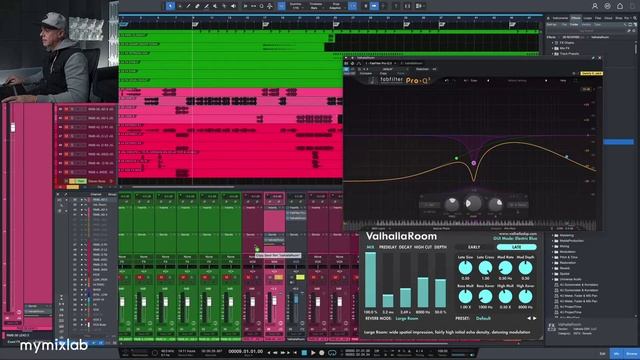The width and height of the screenshot is (640, 360).
Task: Open the 'Default' preset selector in ValhallaRoom
Action: (483, 318)
